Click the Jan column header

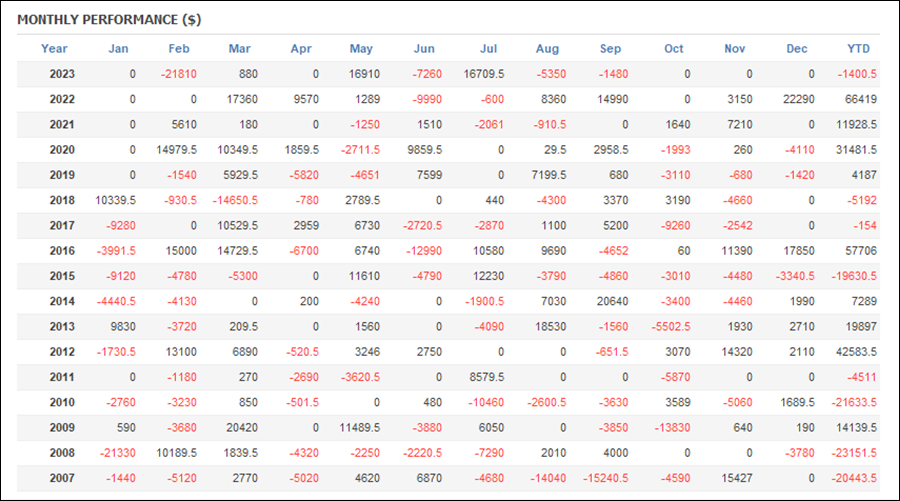click(118, 49)
